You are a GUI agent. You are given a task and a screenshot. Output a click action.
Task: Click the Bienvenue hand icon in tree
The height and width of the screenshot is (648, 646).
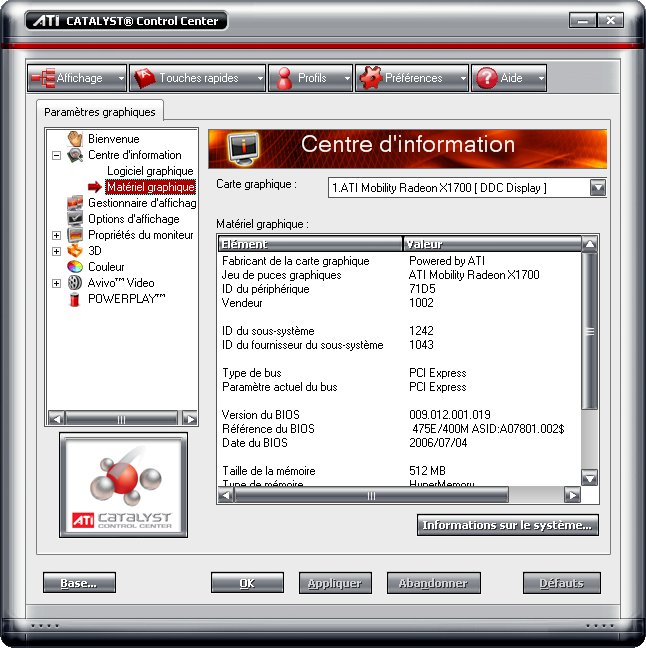click(x=74, y=139)
